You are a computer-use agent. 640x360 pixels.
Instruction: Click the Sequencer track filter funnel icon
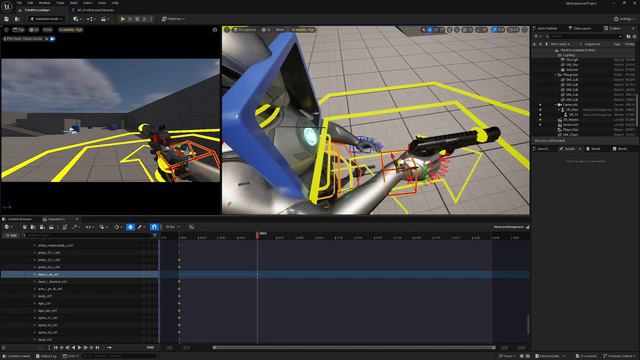coord(155,236)
